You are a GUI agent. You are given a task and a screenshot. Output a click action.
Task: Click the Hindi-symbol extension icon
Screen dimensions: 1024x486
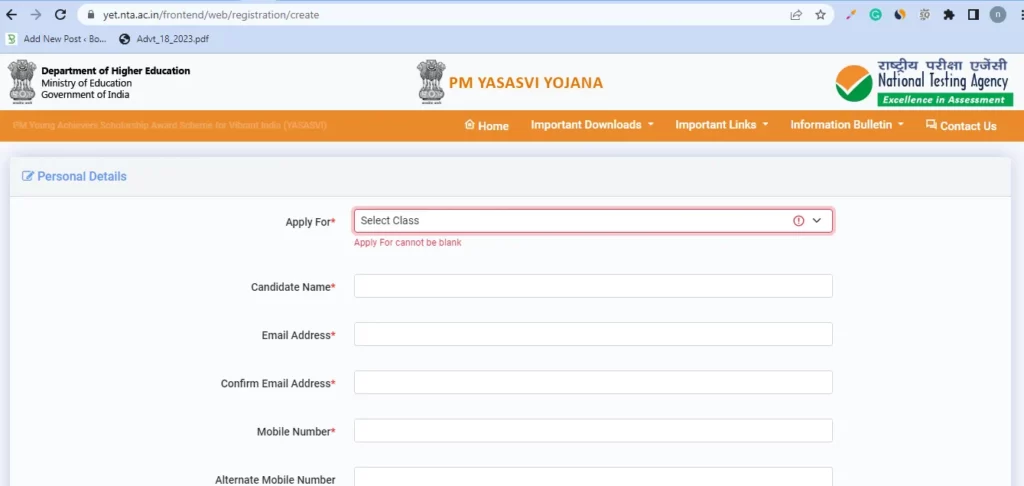click(x=924, y=14)
